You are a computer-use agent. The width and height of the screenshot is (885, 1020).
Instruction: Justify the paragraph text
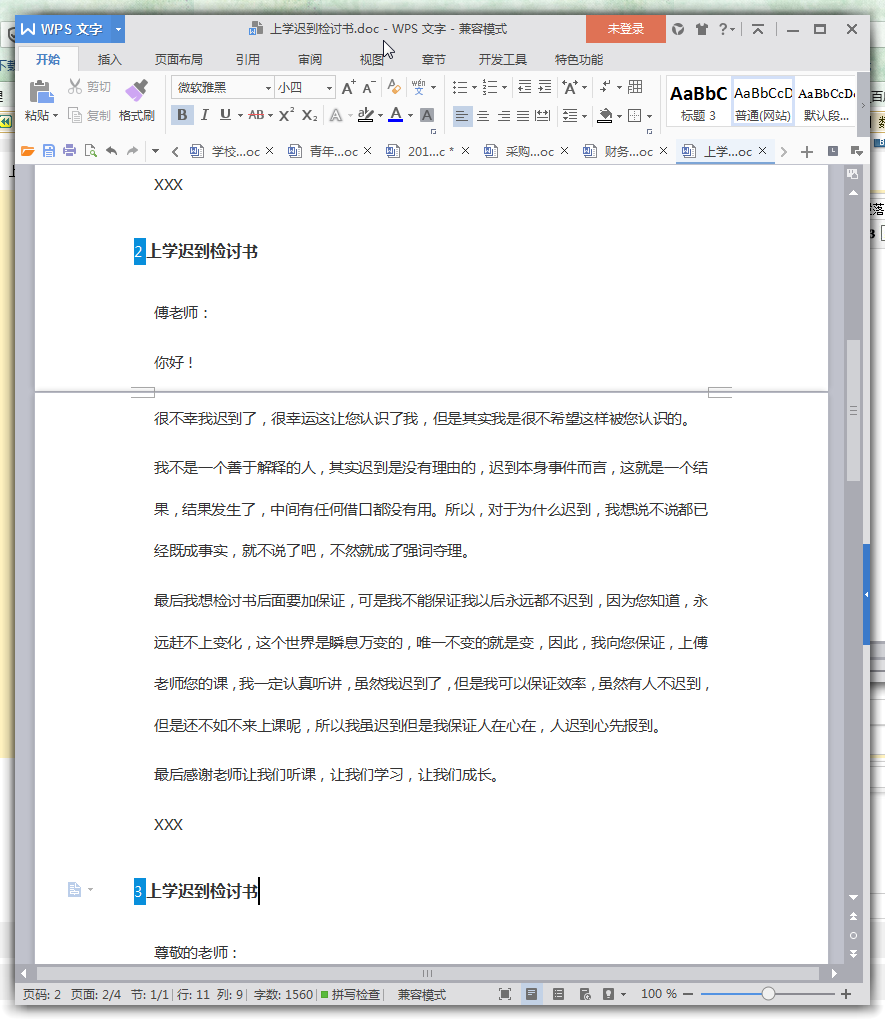(x=523, y=116)
